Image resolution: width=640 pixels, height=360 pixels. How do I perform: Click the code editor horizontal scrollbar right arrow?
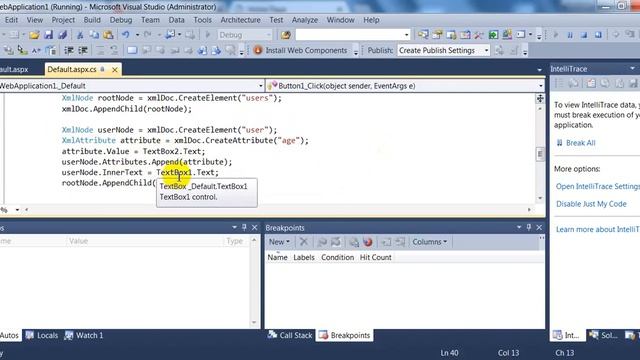(x=529, y=210)
